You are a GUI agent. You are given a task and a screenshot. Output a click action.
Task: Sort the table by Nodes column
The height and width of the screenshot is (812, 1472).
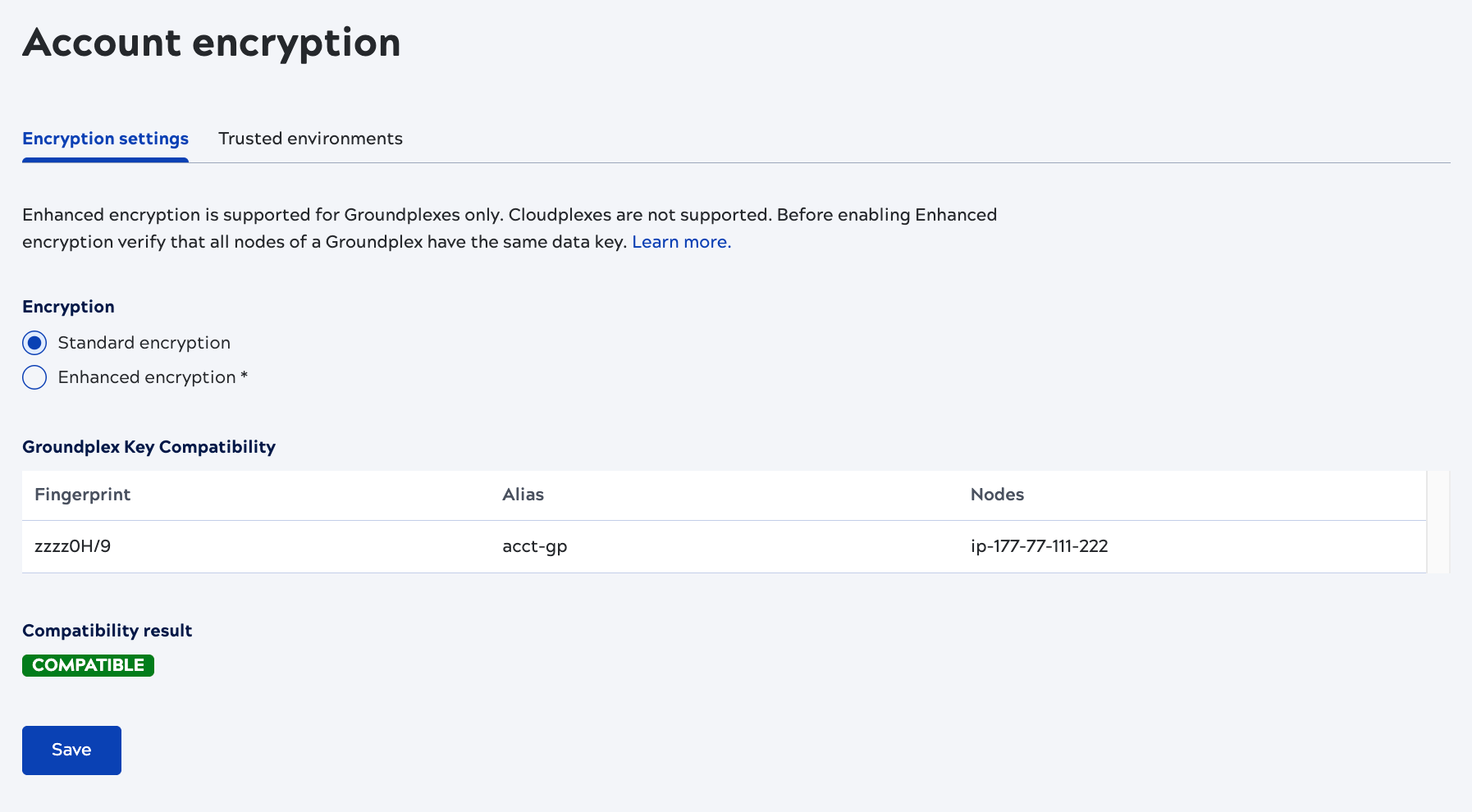point(996,495)
